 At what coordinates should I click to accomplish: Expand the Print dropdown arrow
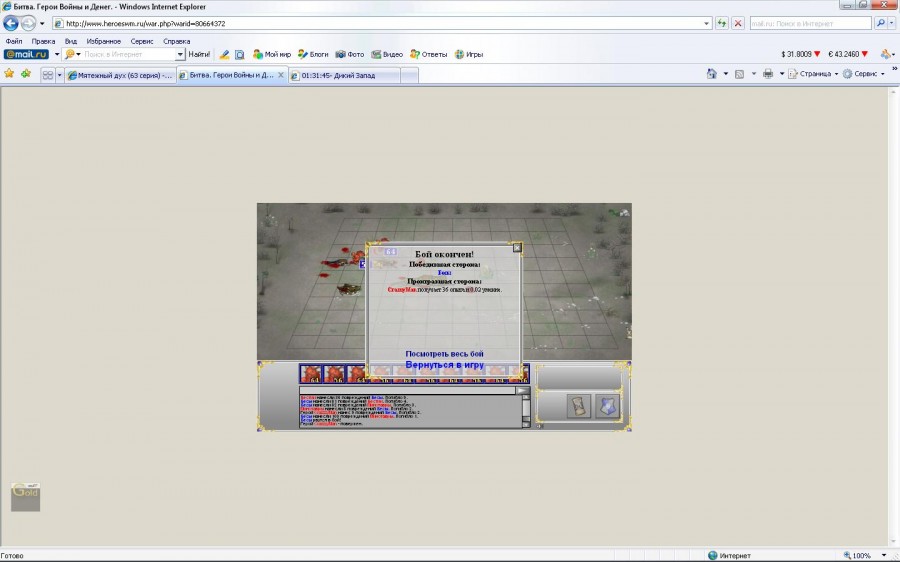pos(782,74)
